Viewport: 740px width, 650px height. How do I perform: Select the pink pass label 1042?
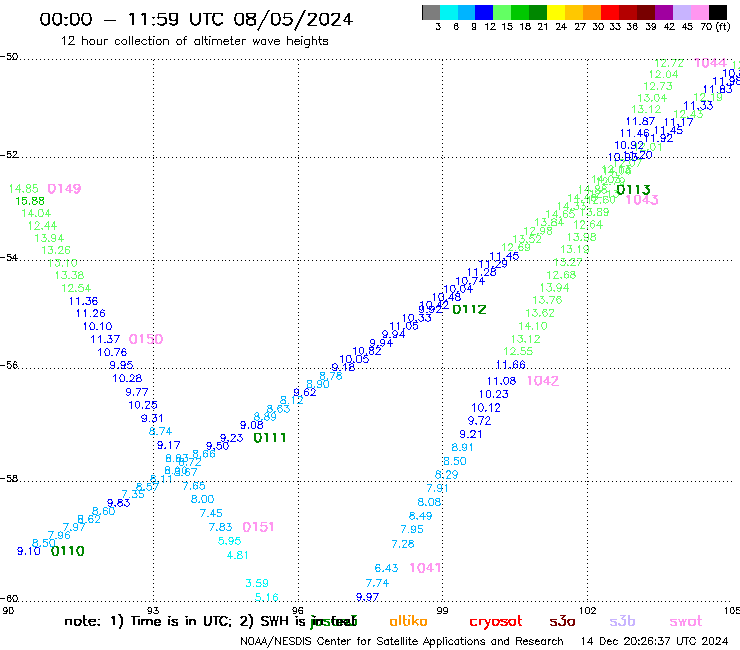543,380
